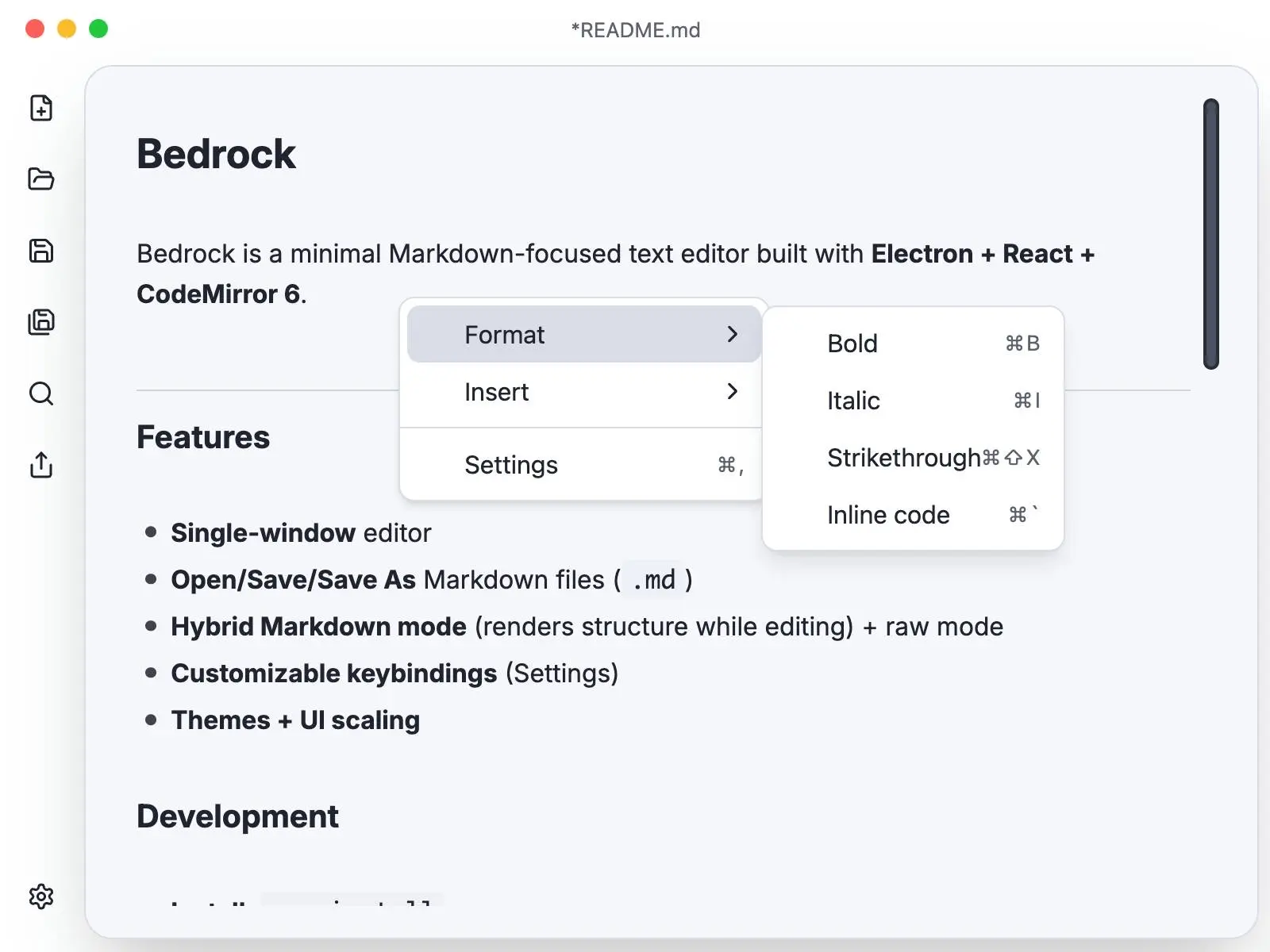Expand the Format submenu chevron
Screen dimensions: 1270x952
click(x=732, y=334)
